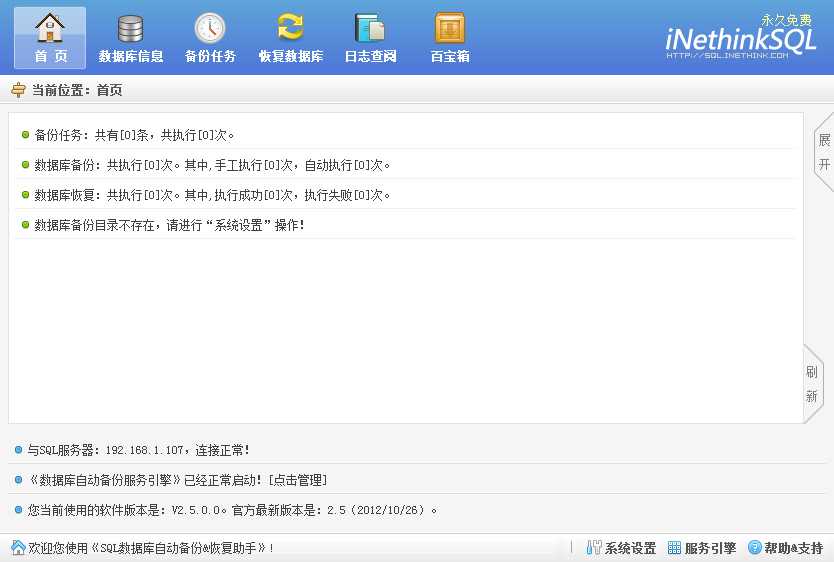Viewport: 834px width, 562px height.
Task: Click the 当前位置：首页 breadcrumb text
Action: (x=77, y=90)
